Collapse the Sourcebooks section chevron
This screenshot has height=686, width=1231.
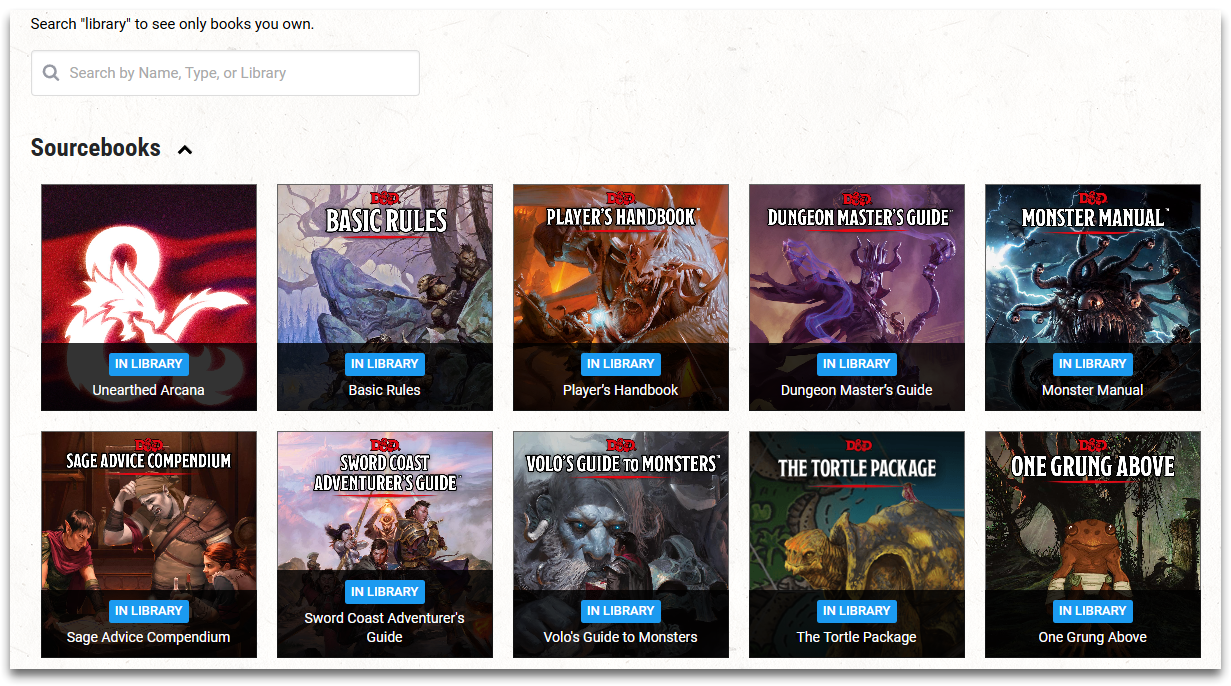185,150
